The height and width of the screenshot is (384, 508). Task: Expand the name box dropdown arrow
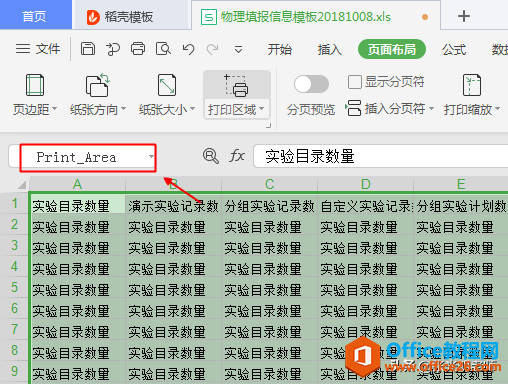(x=151, y=157)
